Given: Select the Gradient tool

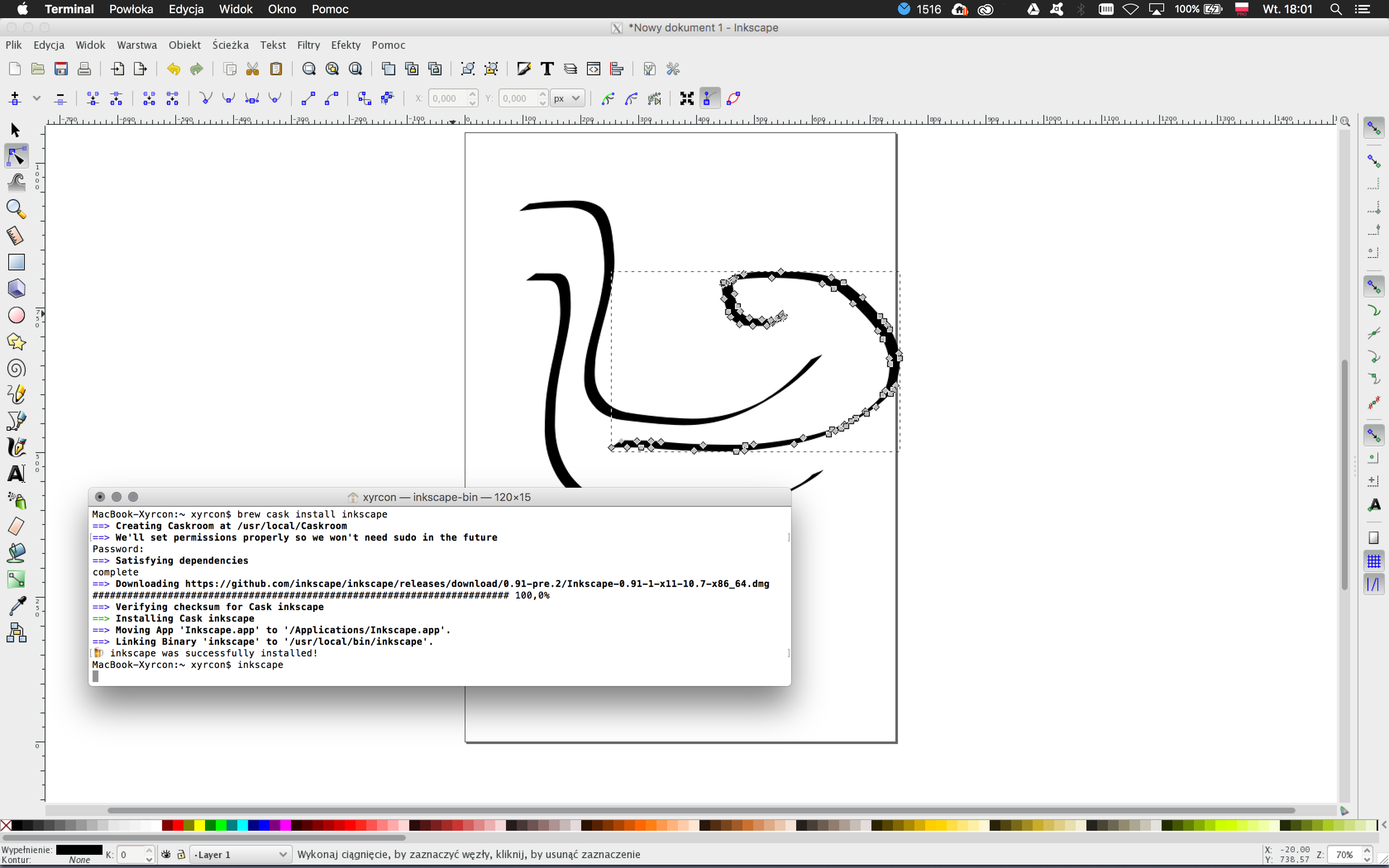Looking at the screenshot, I should 16,580.
